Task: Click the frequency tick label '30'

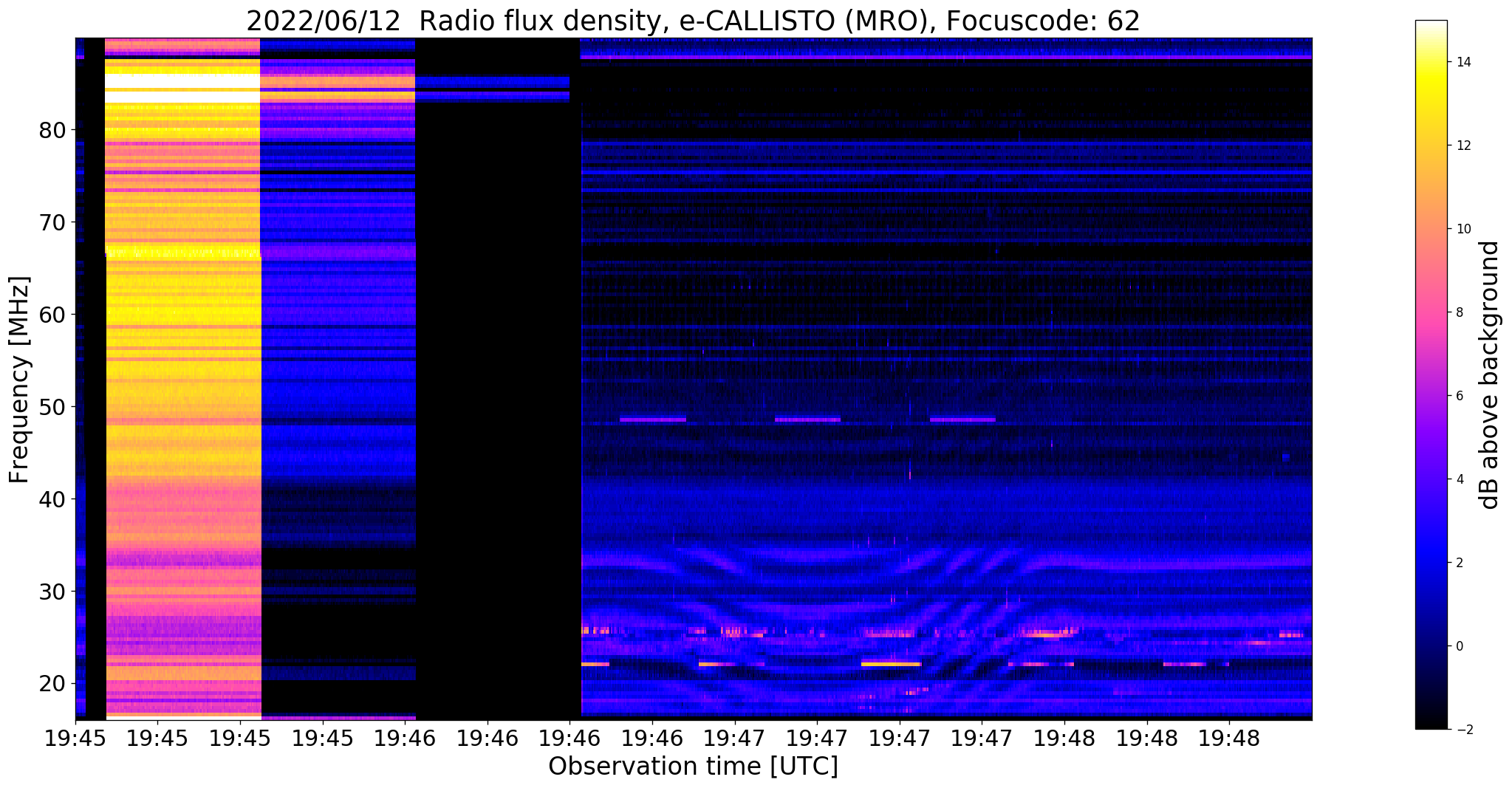Action: (x=53, y=592)
